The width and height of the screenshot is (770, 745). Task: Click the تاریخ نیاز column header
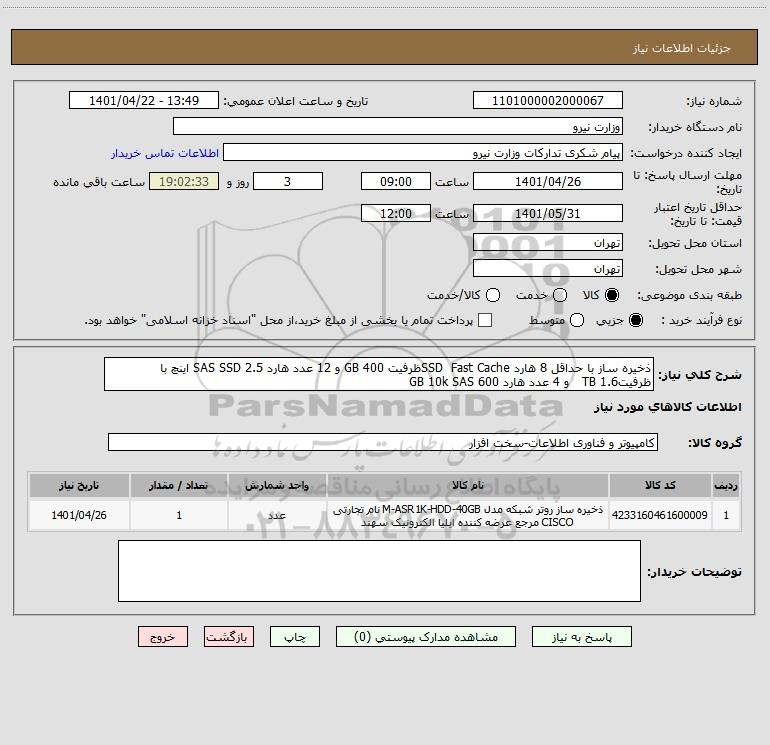point(79,485)
